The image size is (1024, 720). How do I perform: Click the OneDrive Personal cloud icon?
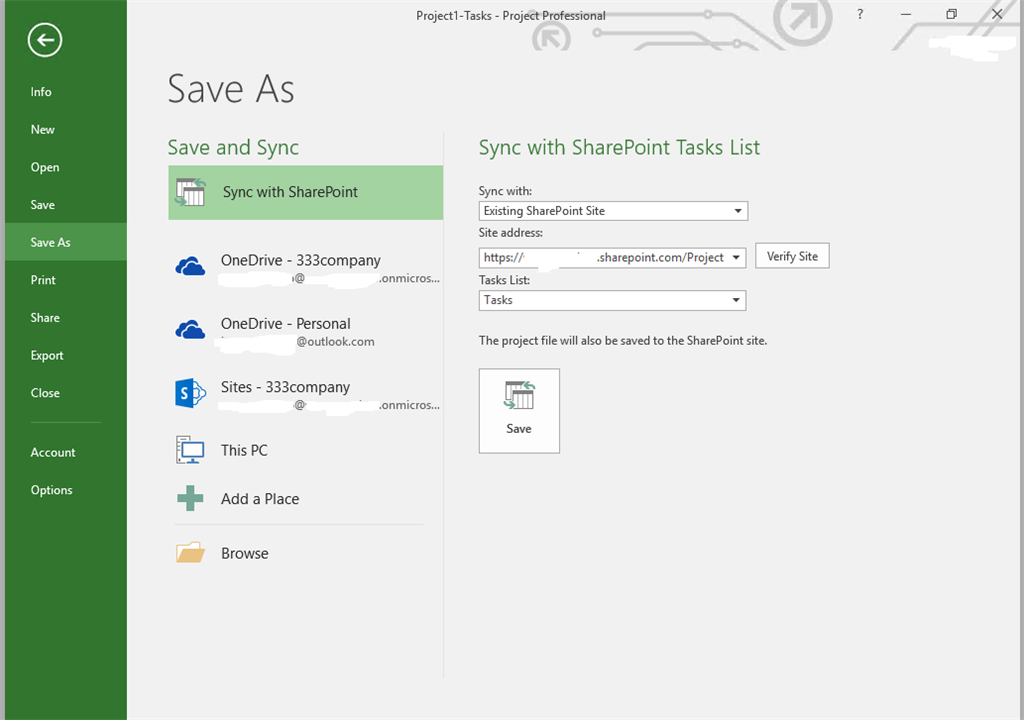click(190, 330)
